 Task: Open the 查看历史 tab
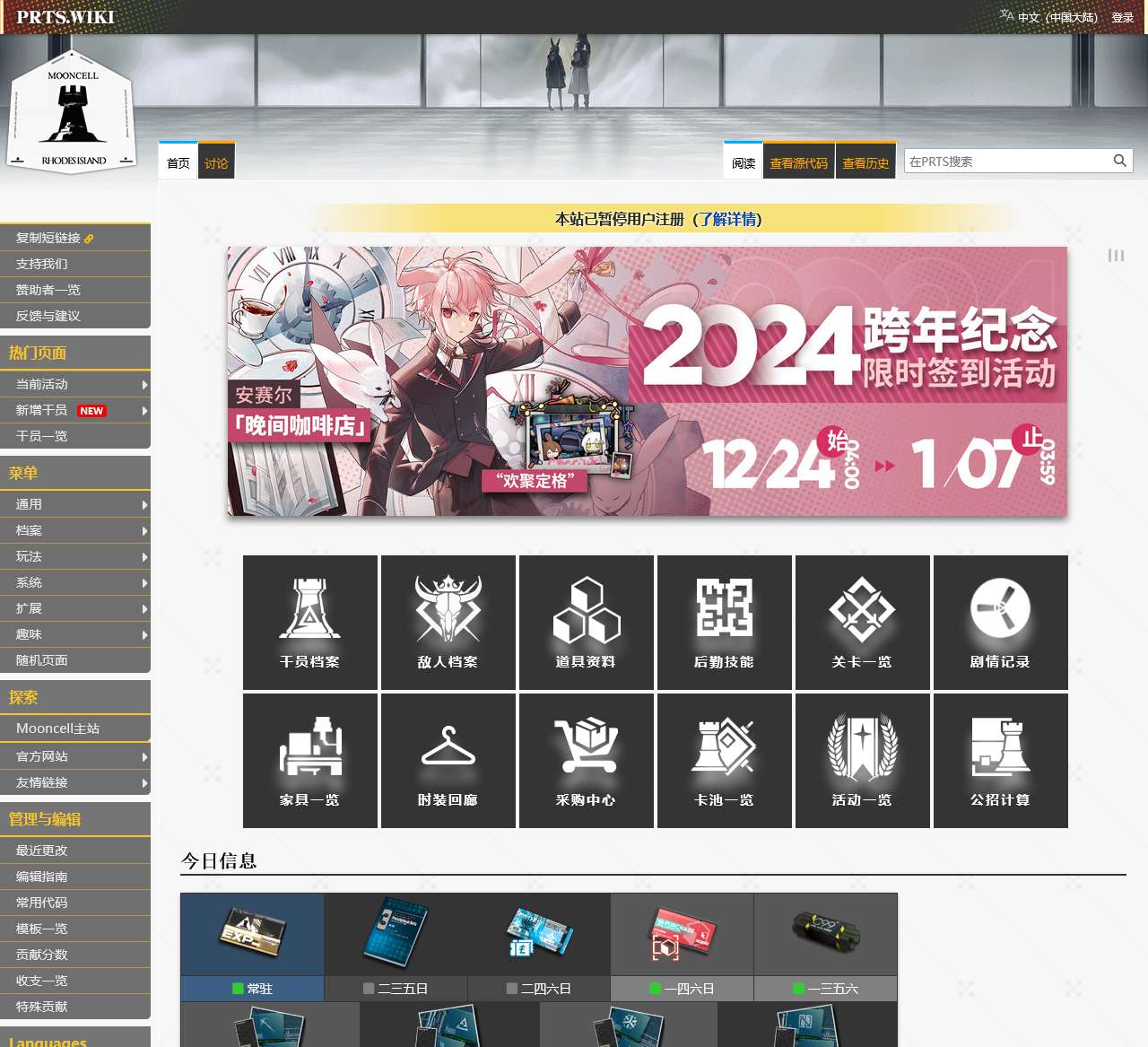click(x=865, y=161)
